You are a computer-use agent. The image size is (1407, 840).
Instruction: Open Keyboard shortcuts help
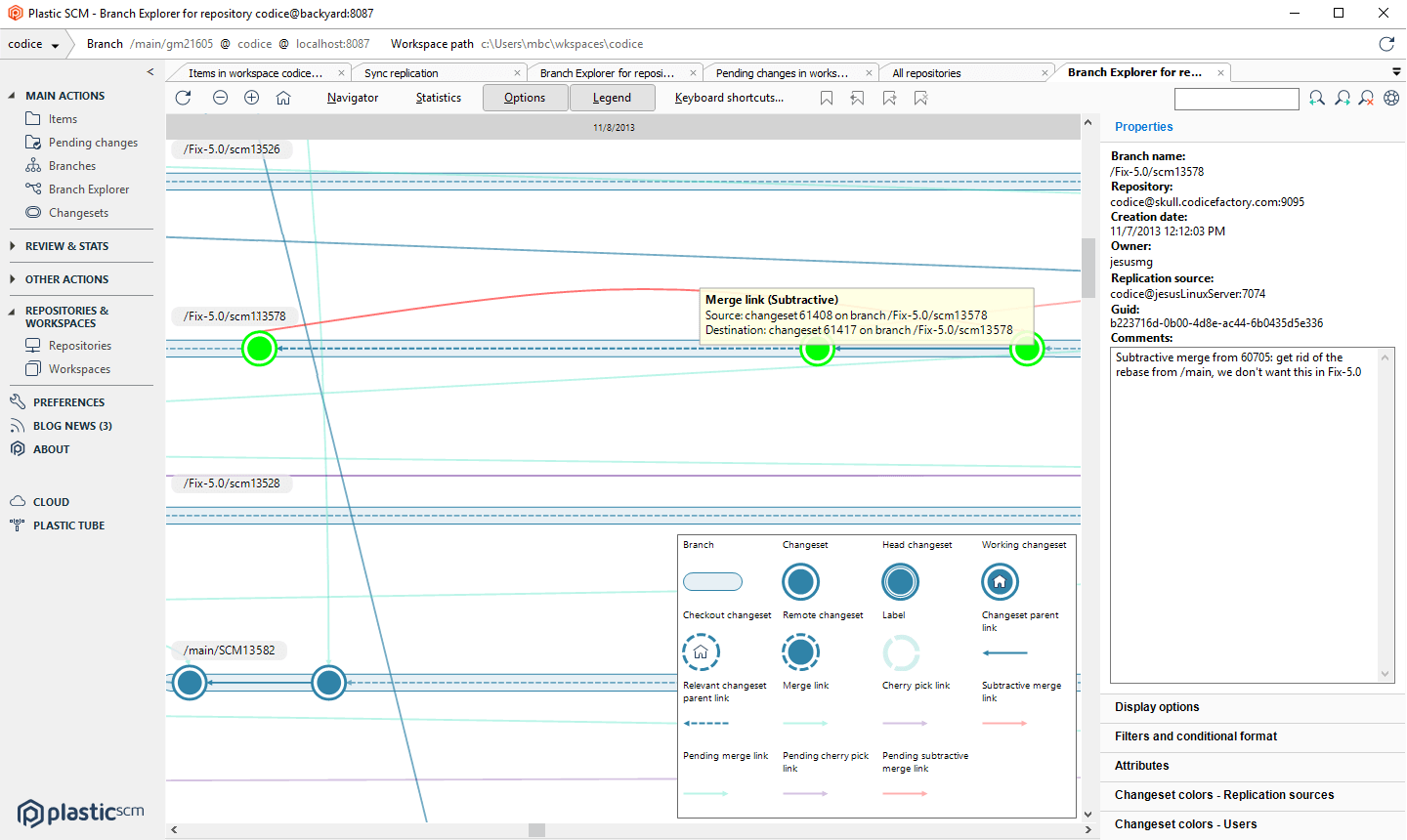tap(729, 98)
